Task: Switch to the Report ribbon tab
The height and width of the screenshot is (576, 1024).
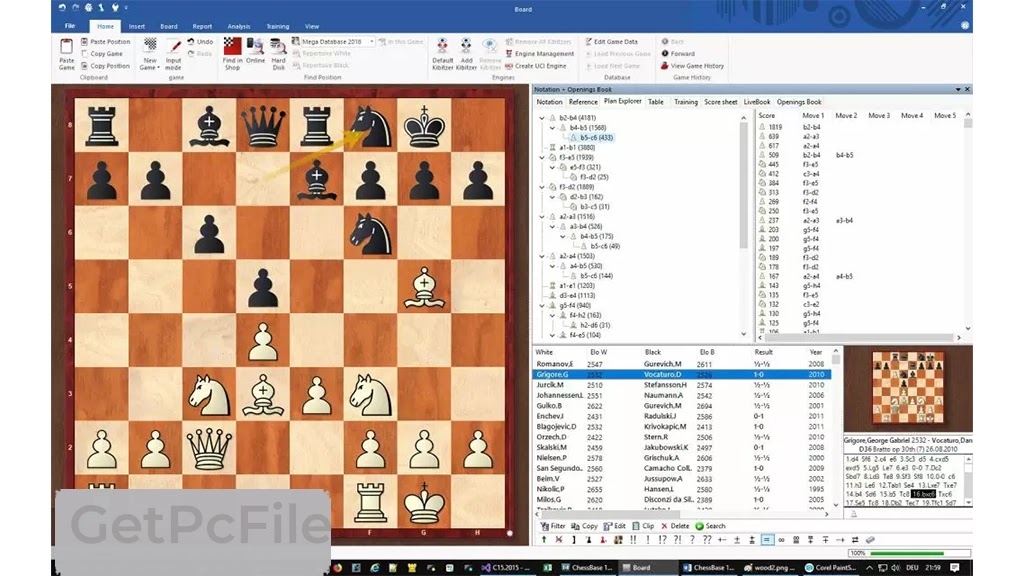Action: [x=202, y=27]
